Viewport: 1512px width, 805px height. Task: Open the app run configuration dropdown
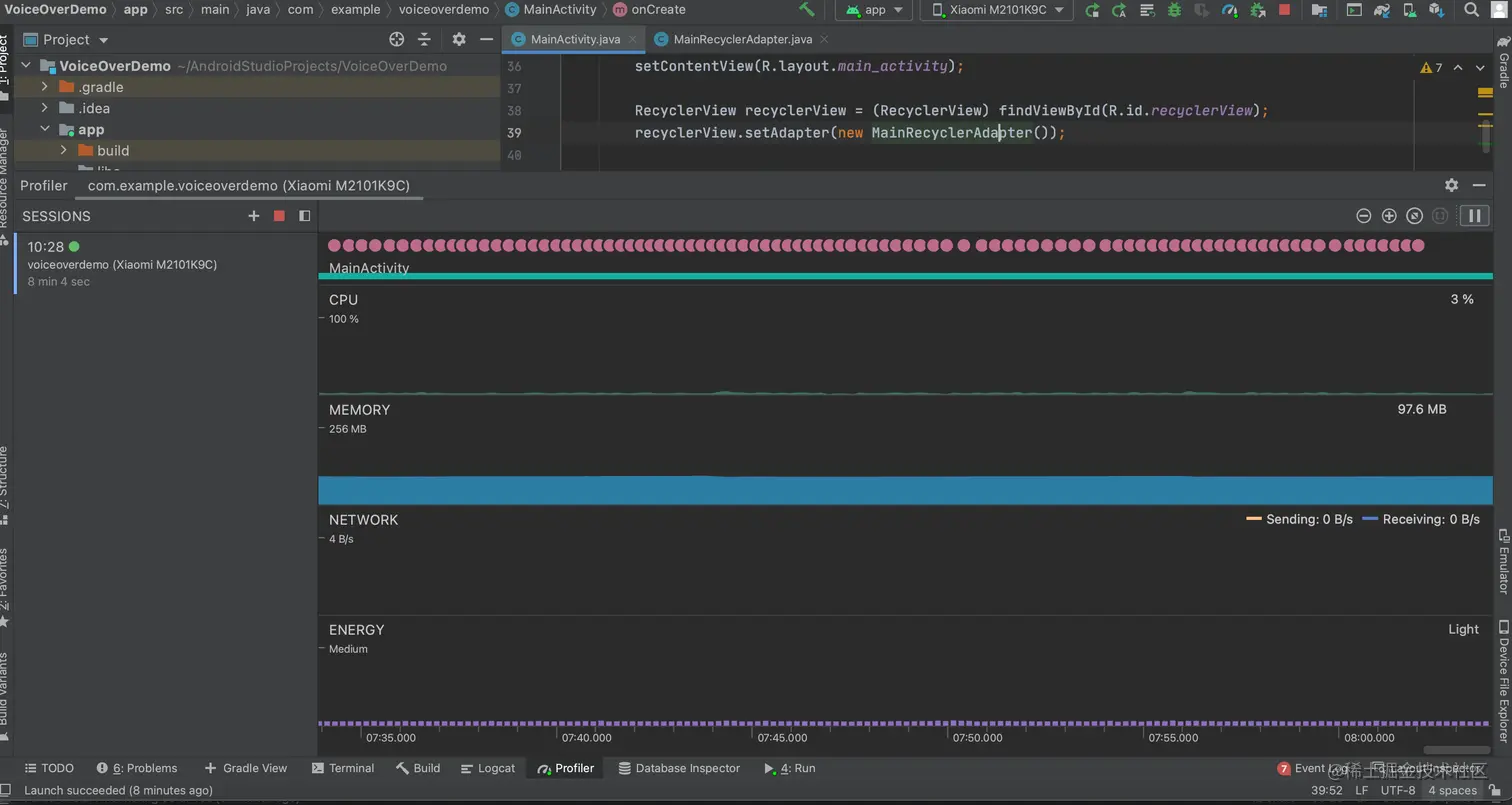coord(874,10)
